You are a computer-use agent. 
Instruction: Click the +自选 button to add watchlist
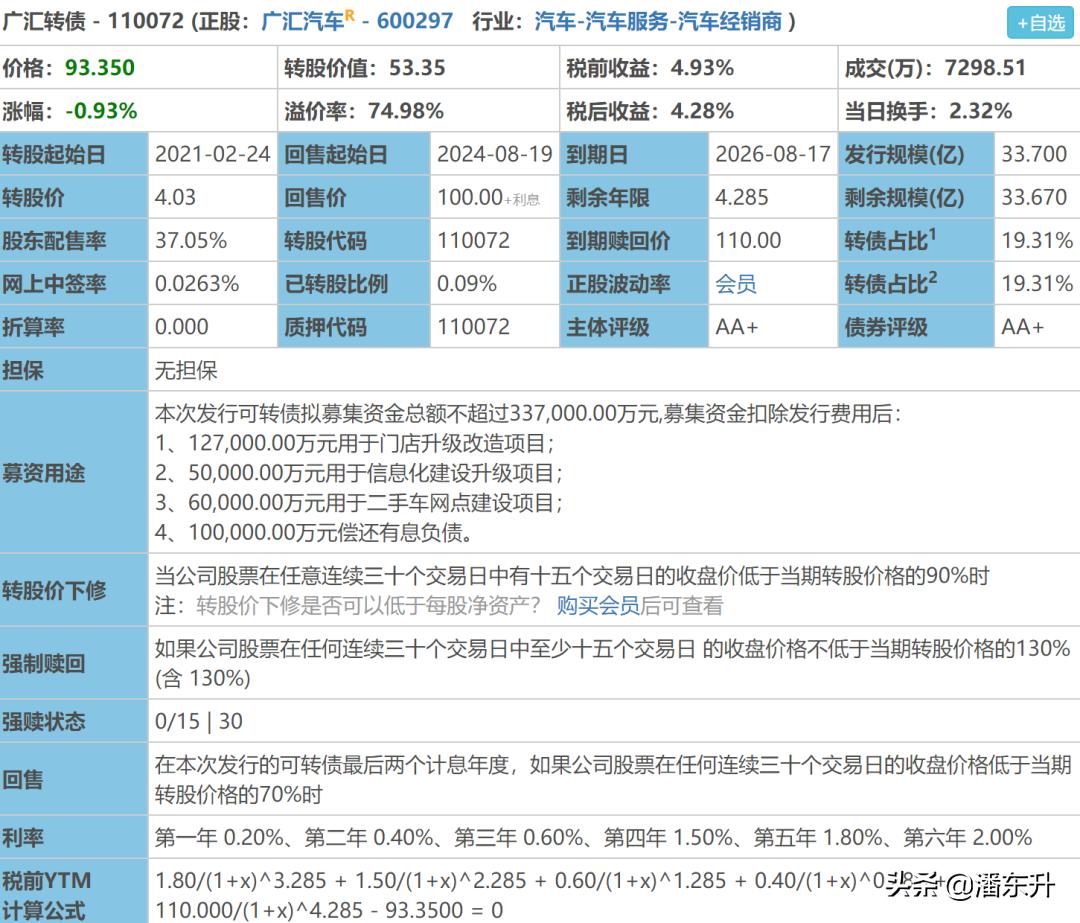click(1041, 23)
